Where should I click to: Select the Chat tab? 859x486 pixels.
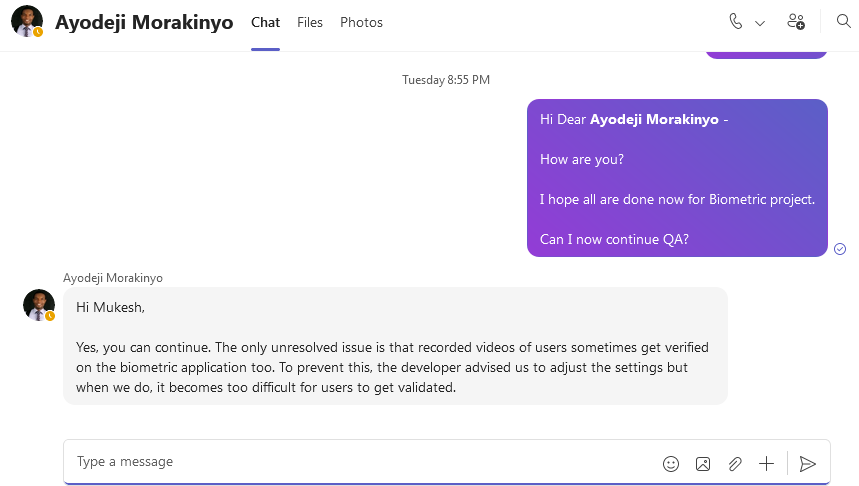tap(265, 22)
